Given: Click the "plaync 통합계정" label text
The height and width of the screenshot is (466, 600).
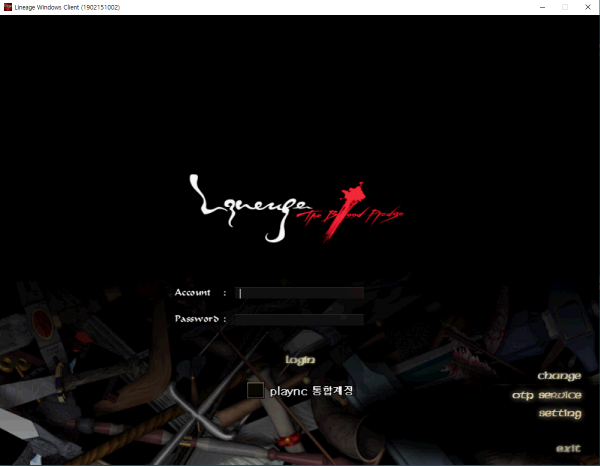Looking at the screenshot, I should tap(311, 391).
